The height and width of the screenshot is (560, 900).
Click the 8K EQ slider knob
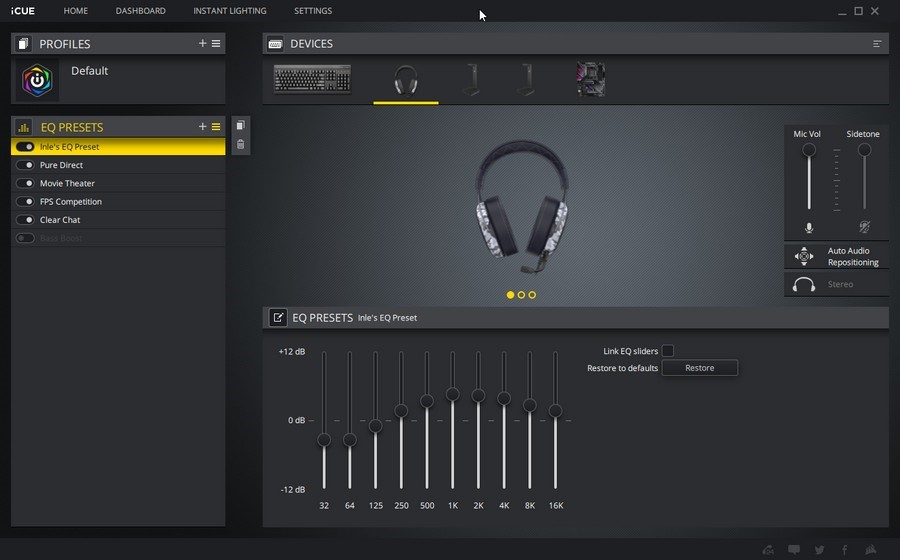[x=529, y=406]
